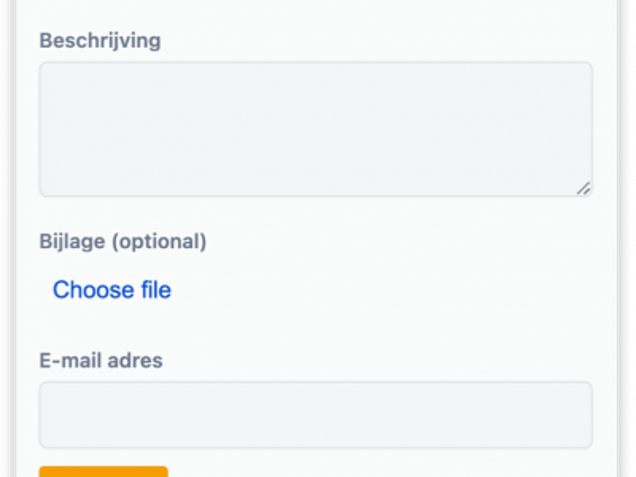The height and width of the screenshot is (477, 636).
Task: Select the E-mail adres label
Action: point(101,361)
